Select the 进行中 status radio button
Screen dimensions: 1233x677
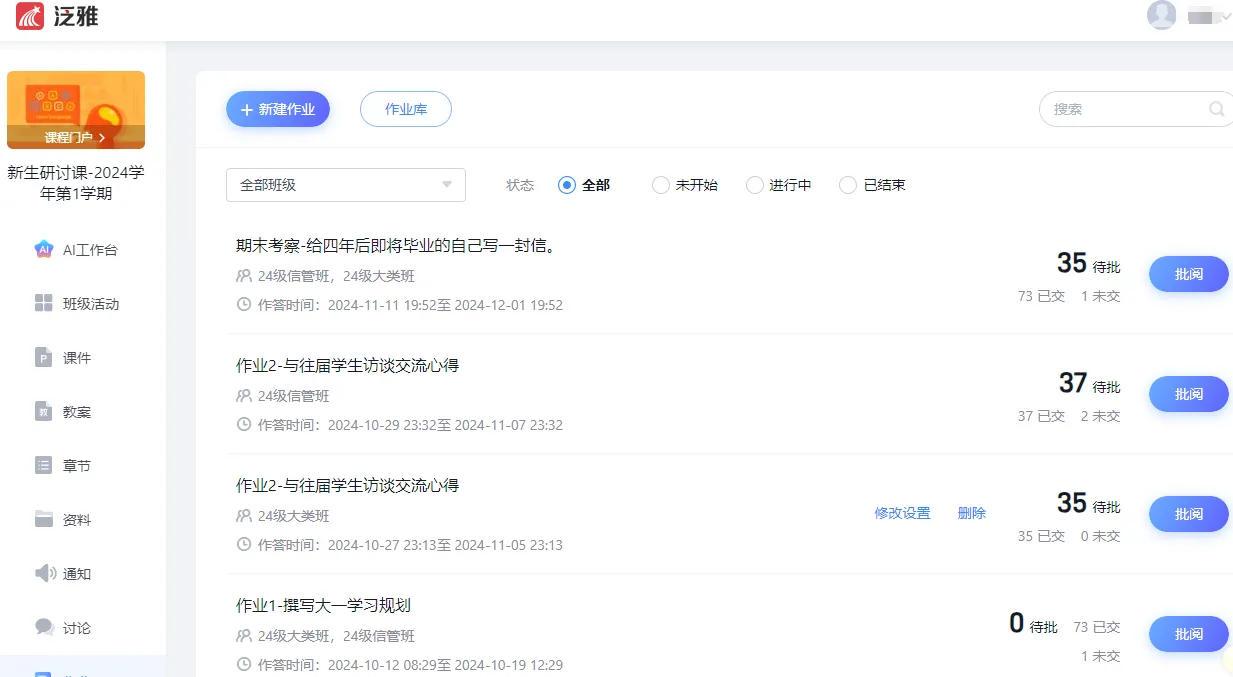pos(755,185)
